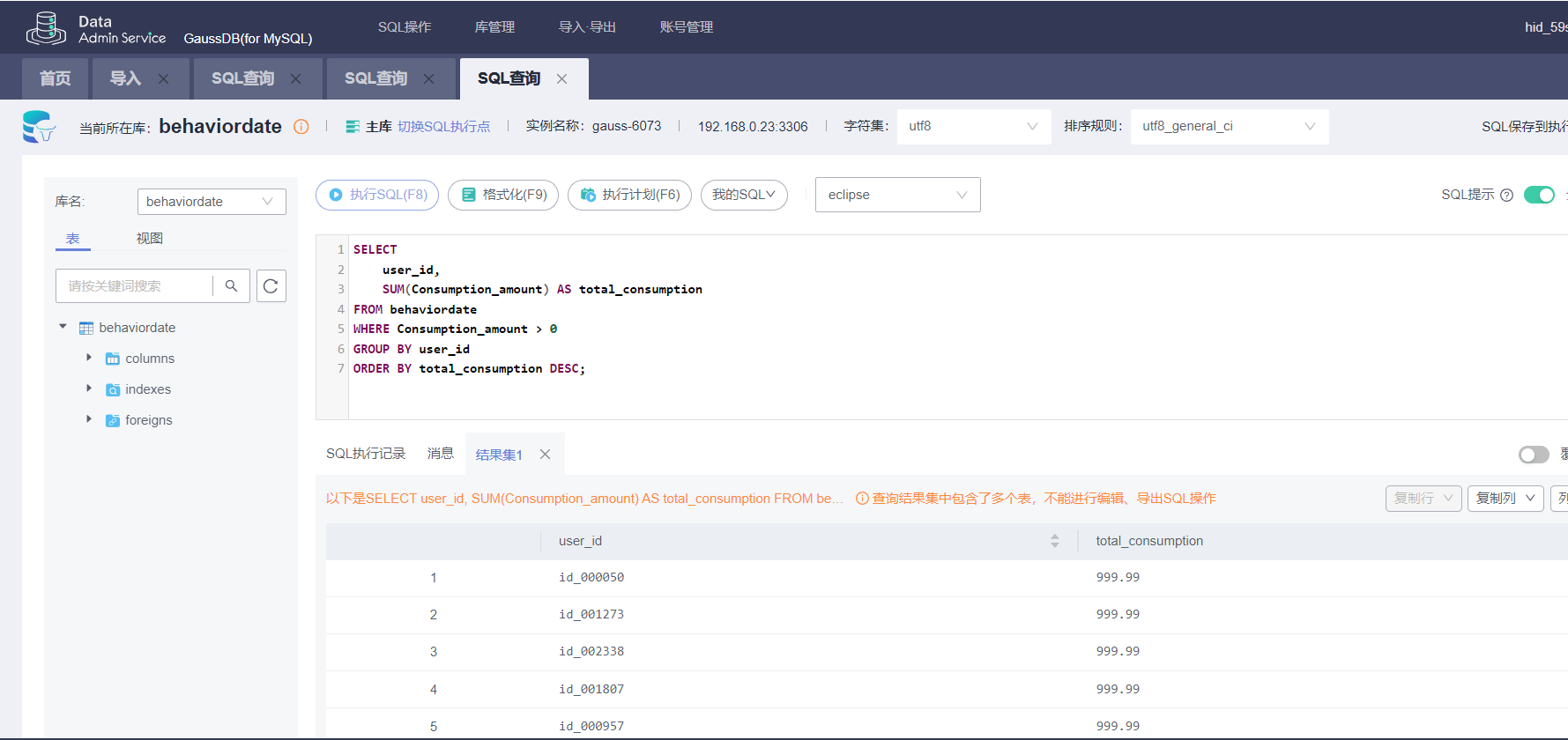Click the 格式化(F9) button
Image resolution: width=1568 pixels, height=740 pixels.
point(503,195)
